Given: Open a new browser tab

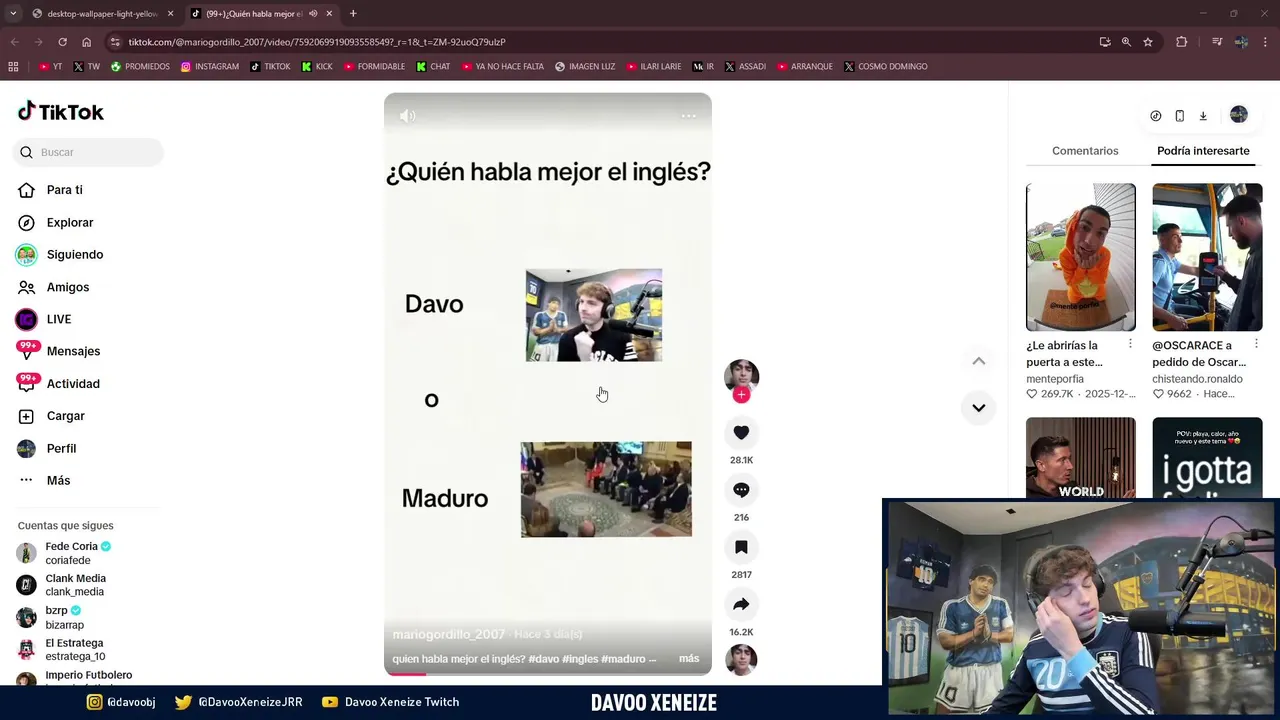Looking at the screenshot, I should 353,13.
